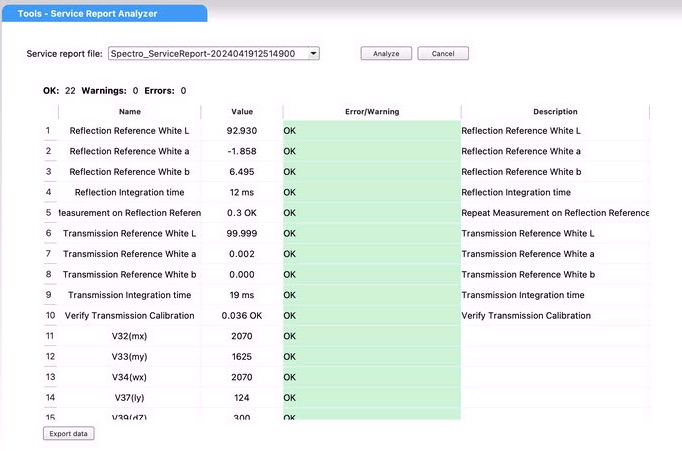The height and width of the screenshot is (451, 682).
Task: Select the V32(mx) row name
Action: (129, 336)
